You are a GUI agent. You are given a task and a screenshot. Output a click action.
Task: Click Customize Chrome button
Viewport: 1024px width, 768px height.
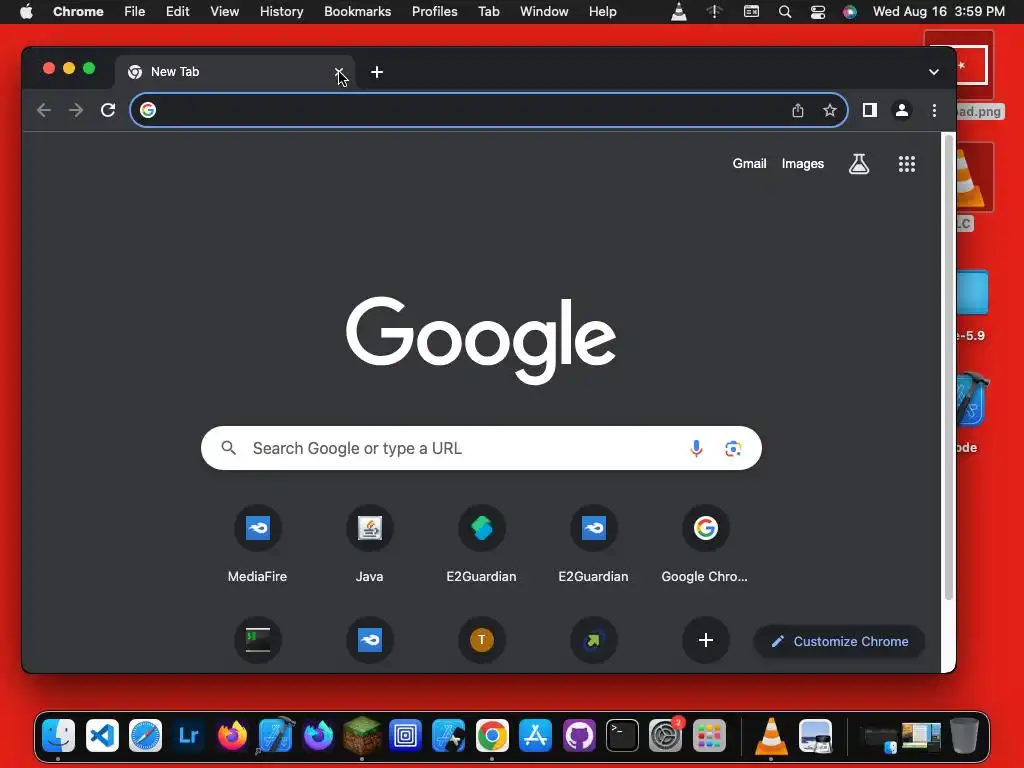(x=839, y=641)
